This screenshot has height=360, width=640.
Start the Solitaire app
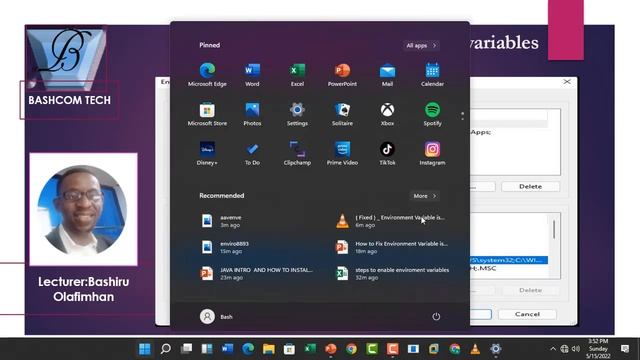pos(342,114)
